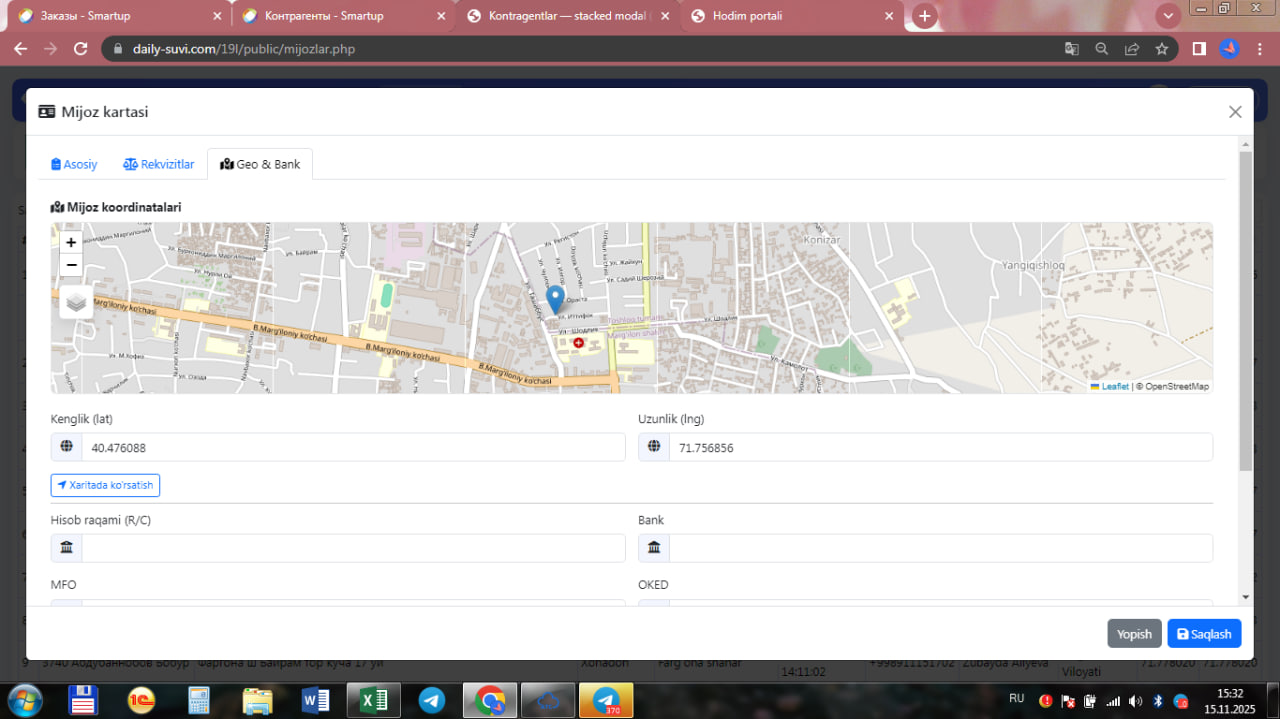Click the Kenglik (lat) input field
This screenshot has height=719, width=1280.
(x=352, y=448)
